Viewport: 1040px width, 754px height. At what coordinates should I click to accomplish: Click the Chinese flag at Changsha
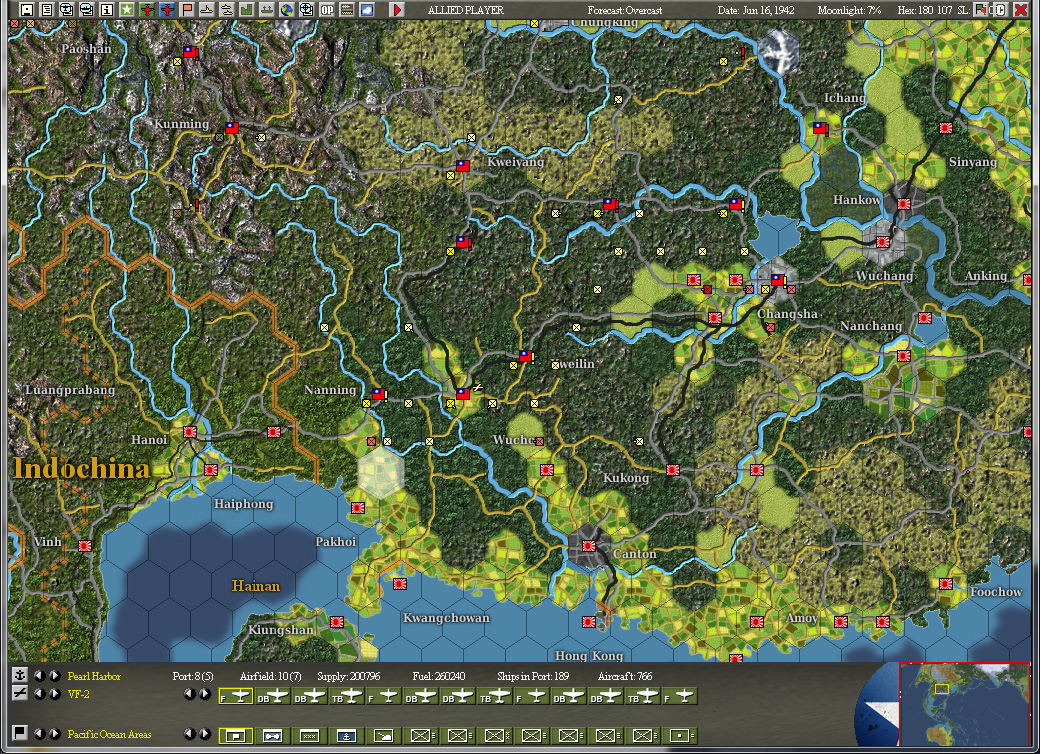pos(778,281)
